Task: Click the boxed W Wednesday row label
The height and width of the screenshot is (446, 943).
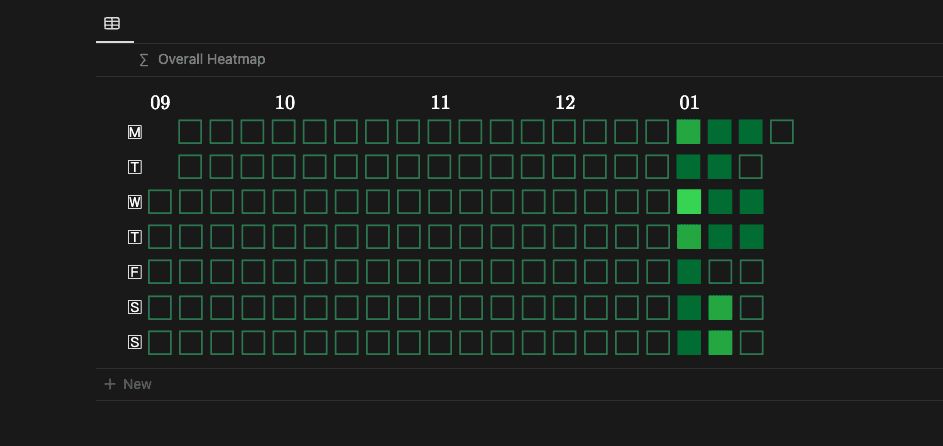Action: tap(135, 202)
